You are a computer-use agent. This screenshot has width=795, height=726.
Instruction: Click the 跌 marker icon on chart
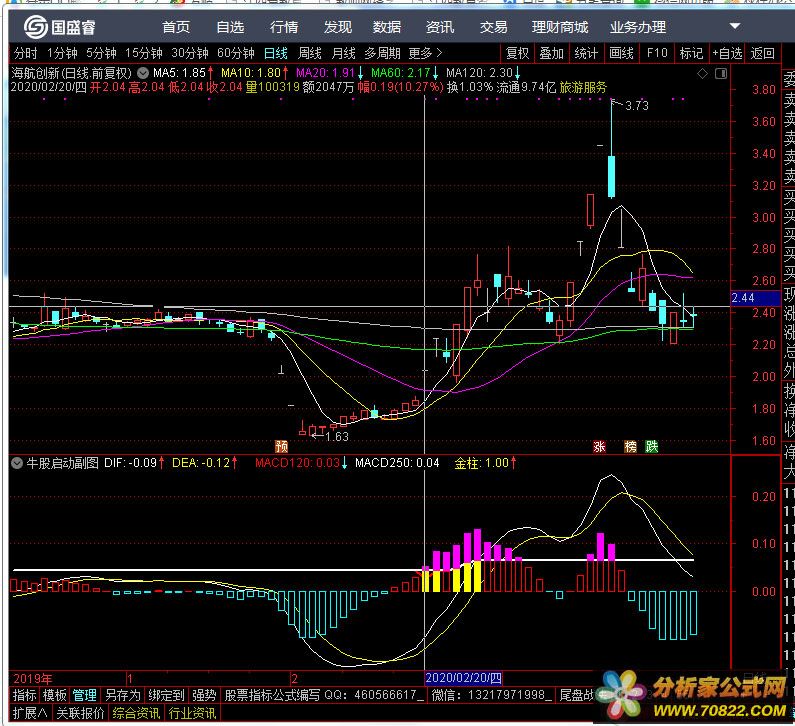(x=652, y=446)
